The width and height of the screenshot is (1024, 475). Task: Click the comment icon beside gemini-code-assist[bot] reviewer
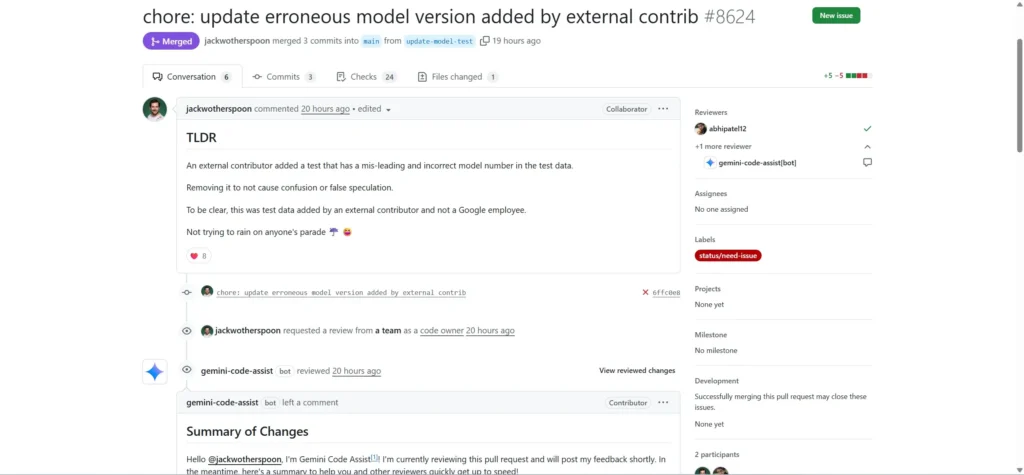(x=867, y=162)
